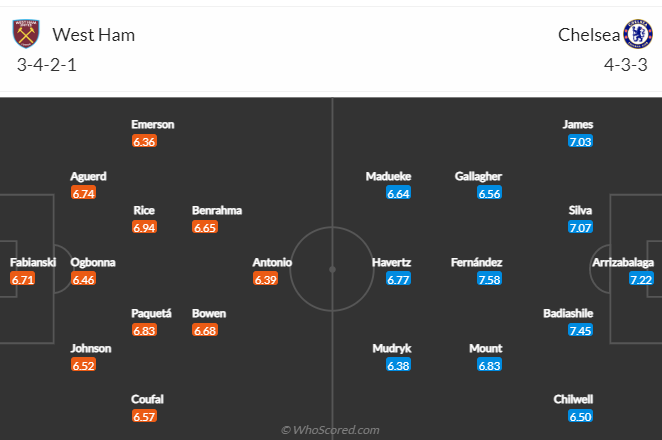Click the Chelsea club crest
The height and width of the screenshot is (440, 662).
[638, 34]
